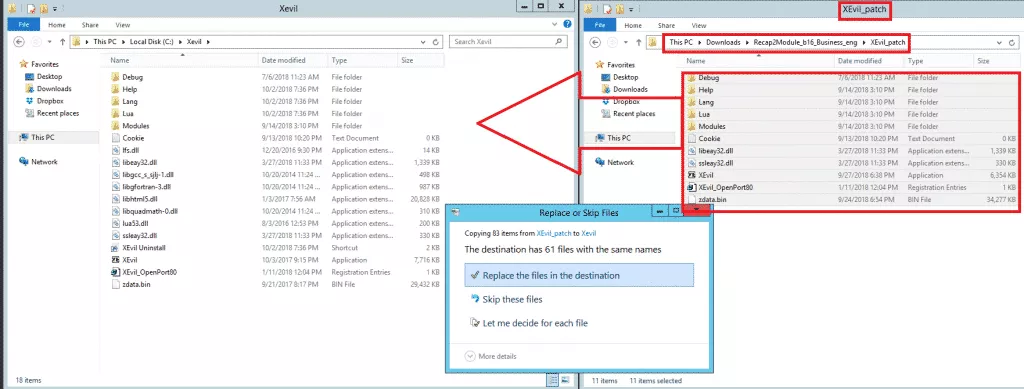Open Quick Access customize arrow in Xevil window
Screen dimensions: 1024x389
54,8
